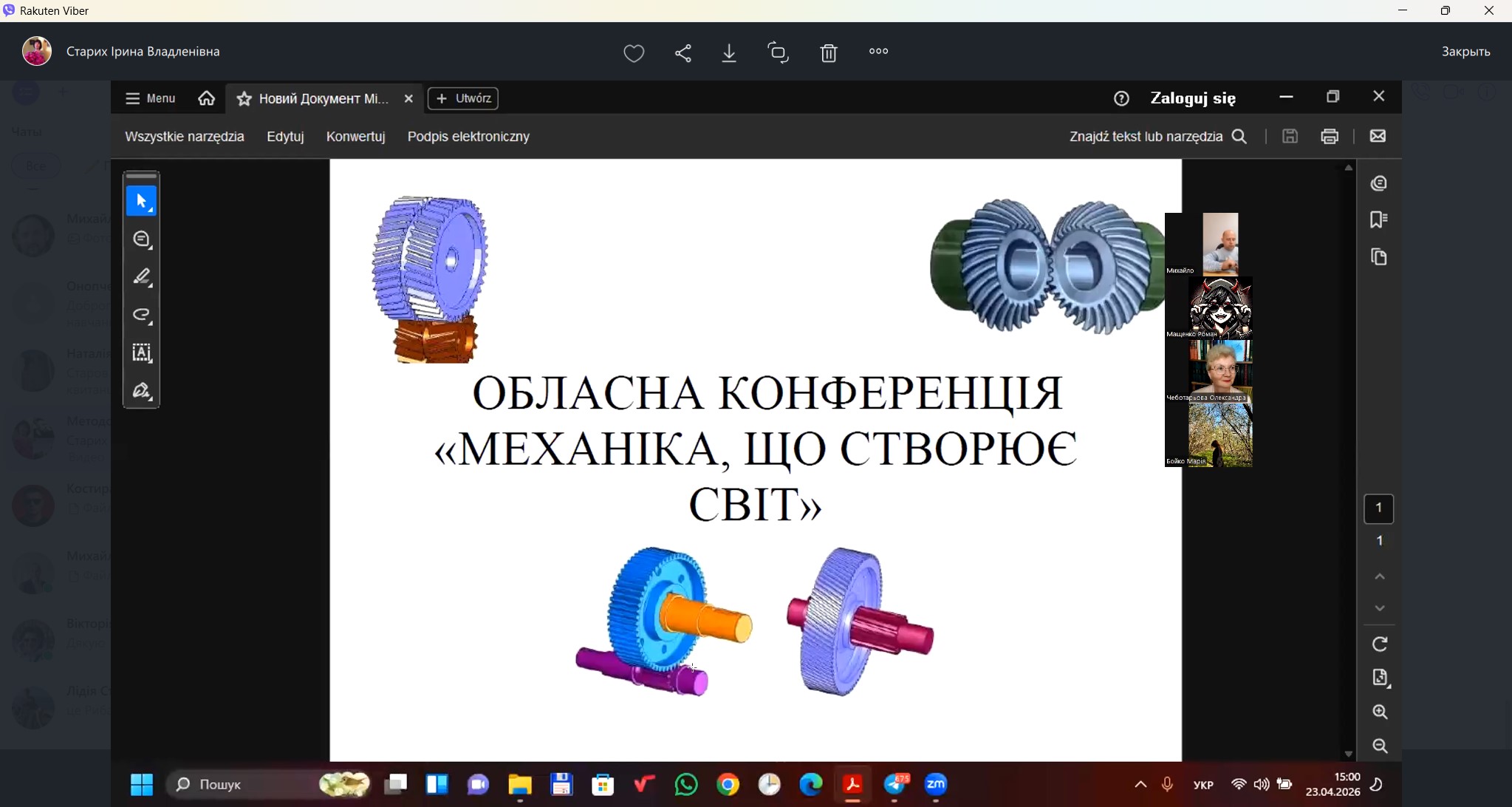Click the print icon
The height and width of the screenshot is (807, 1512).
click(1330, 136)
